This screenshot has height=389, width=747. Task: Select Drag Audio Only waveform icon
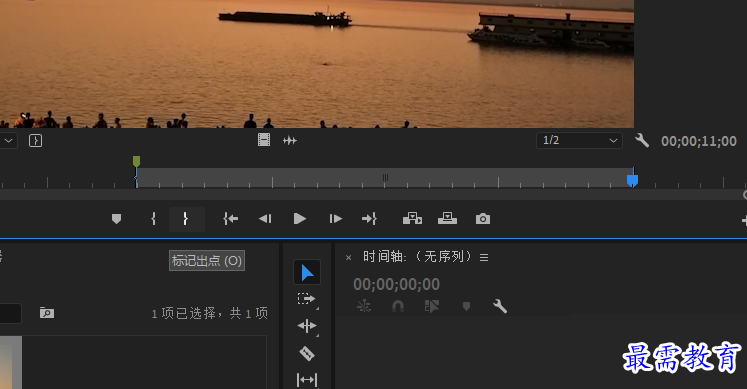pos(290,140)
